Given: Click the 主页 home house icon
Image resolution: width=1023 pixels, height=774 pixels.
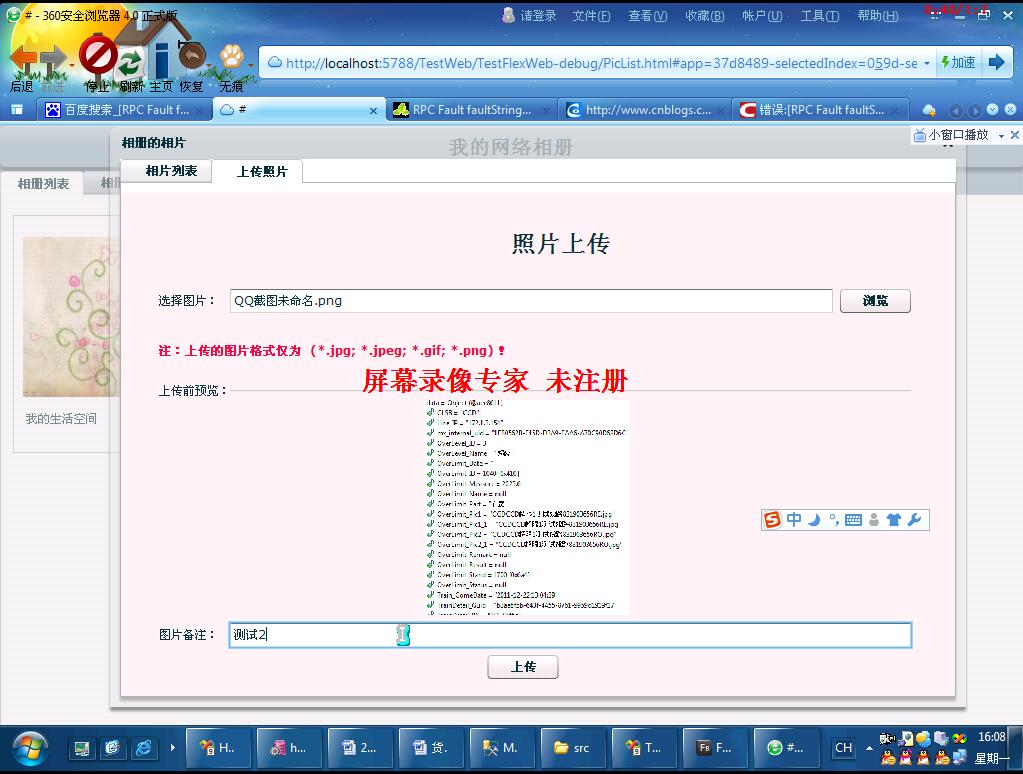Looking at the screenshot, I should 160,59.
